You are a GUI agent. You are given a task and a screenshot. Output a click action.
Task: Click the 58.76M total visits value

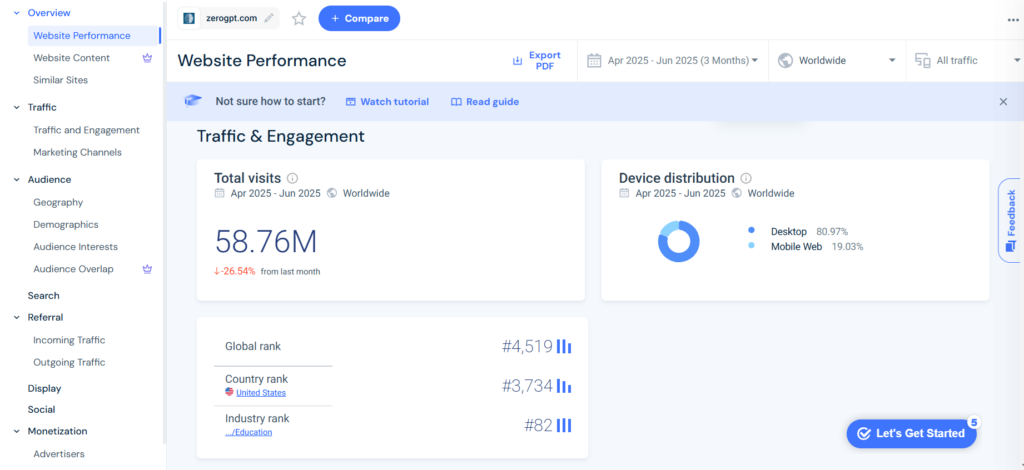(x=266, y=242)
